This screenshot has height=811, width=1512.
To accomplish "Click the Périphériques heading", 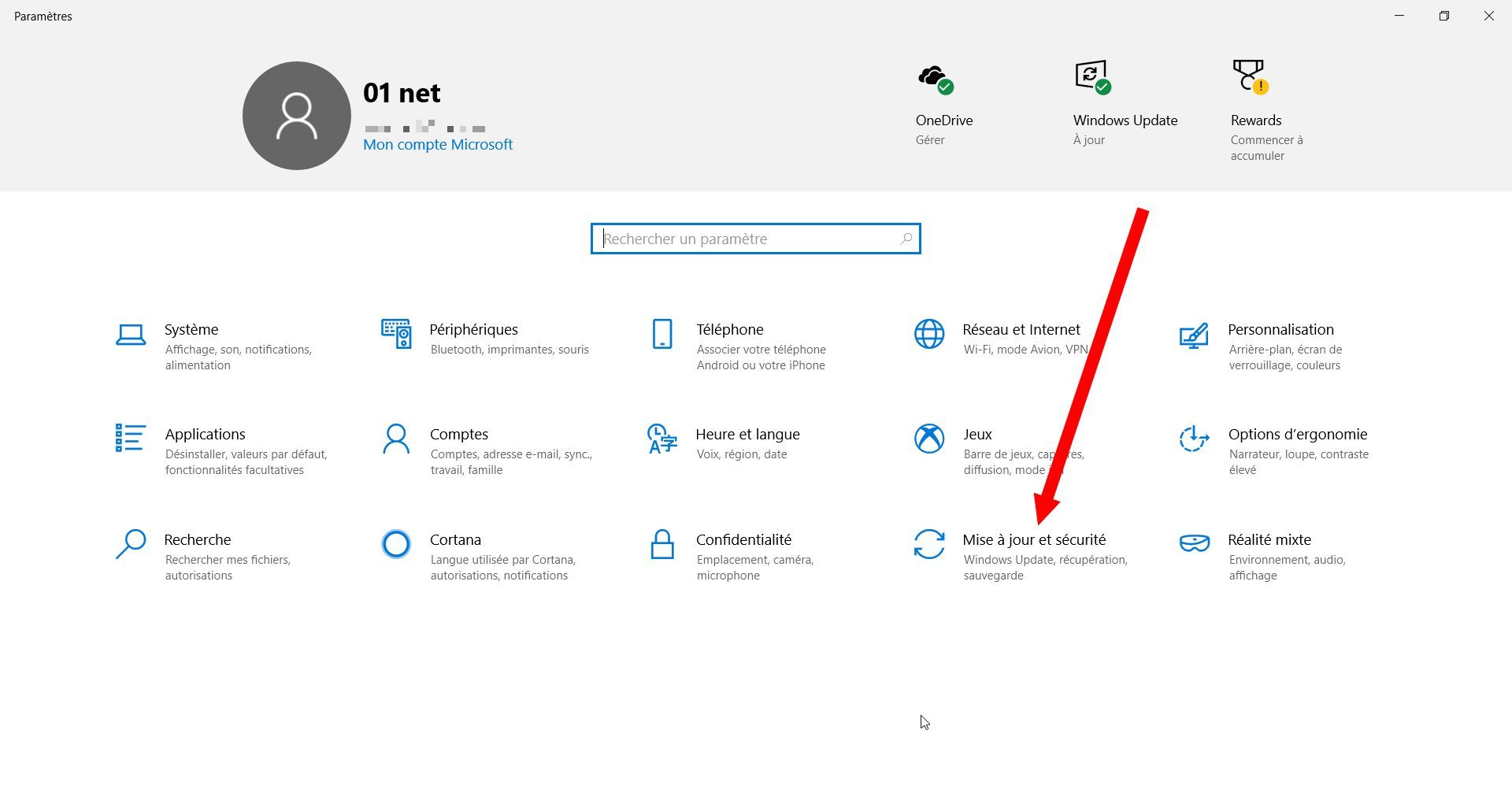I will (x=474, y=329).
